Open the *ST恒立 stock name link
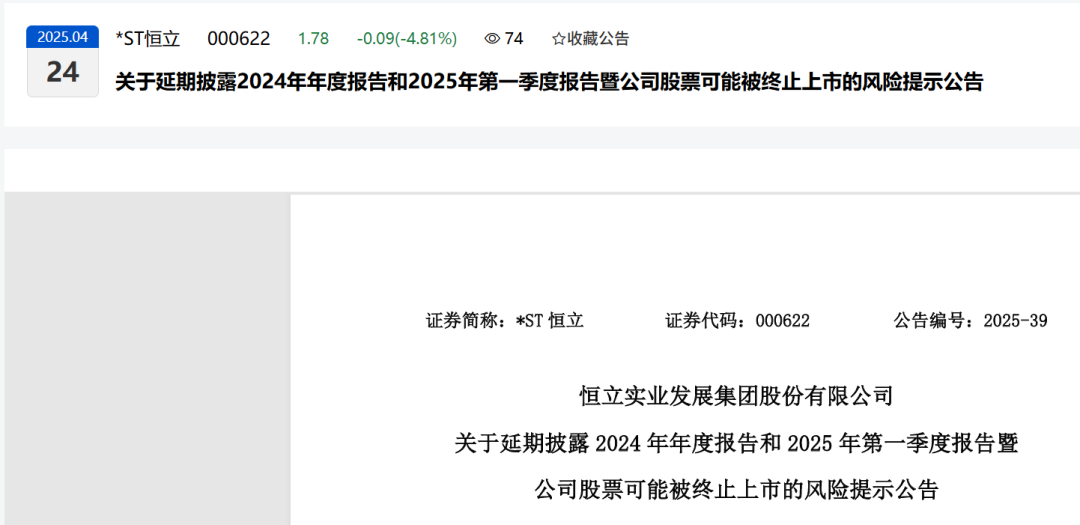This screenshot has width=1080, height=525. [147, 39]
